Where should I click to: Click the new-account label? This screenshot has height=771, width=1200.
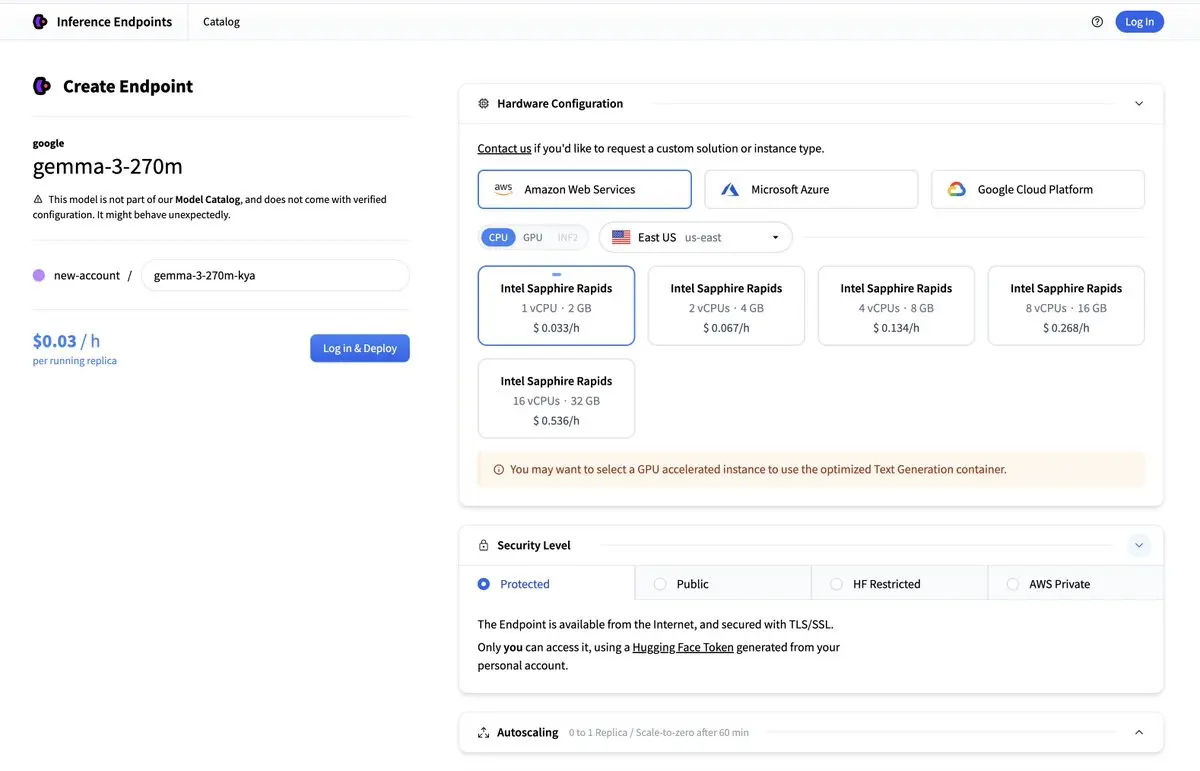[87, 275]
